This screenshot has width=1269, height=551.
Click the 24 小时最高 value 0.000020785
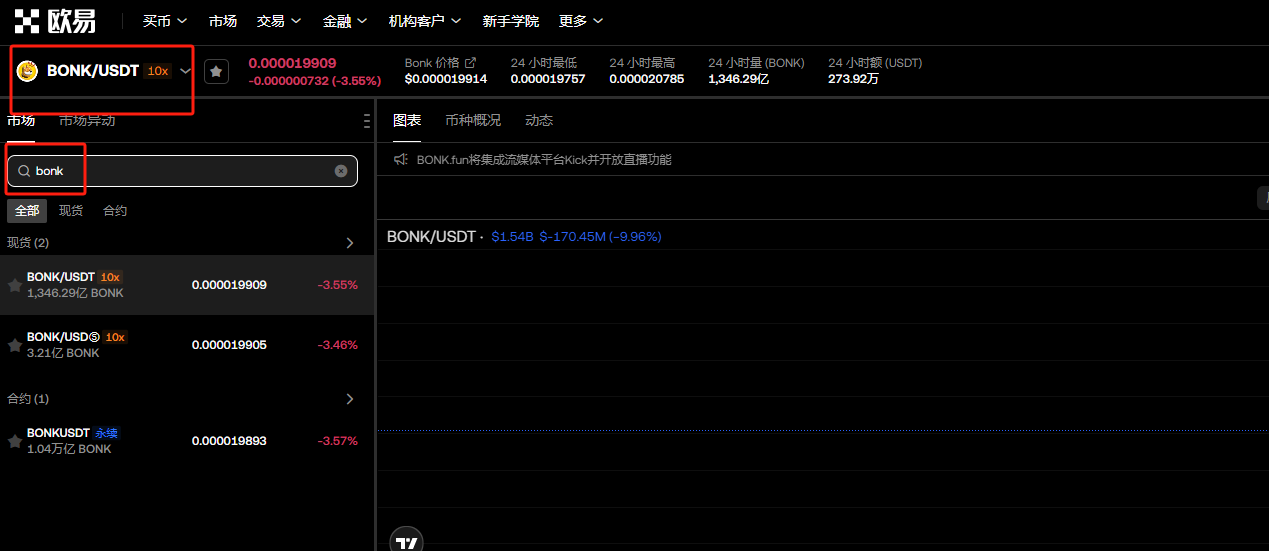click(x=647, y=79)
